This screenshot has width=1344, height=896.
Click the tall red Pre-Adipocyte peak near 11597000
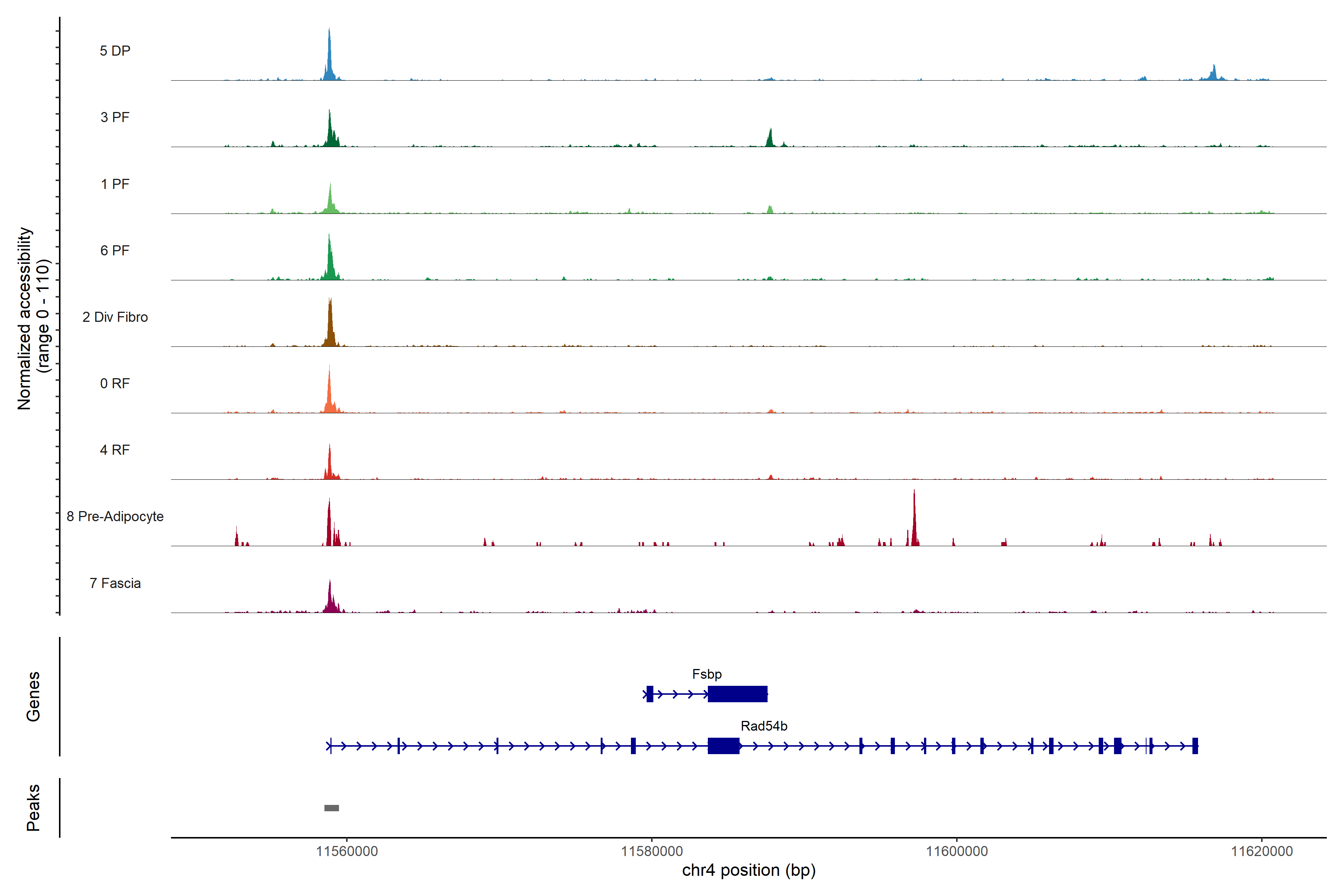(x=914, y=523)
